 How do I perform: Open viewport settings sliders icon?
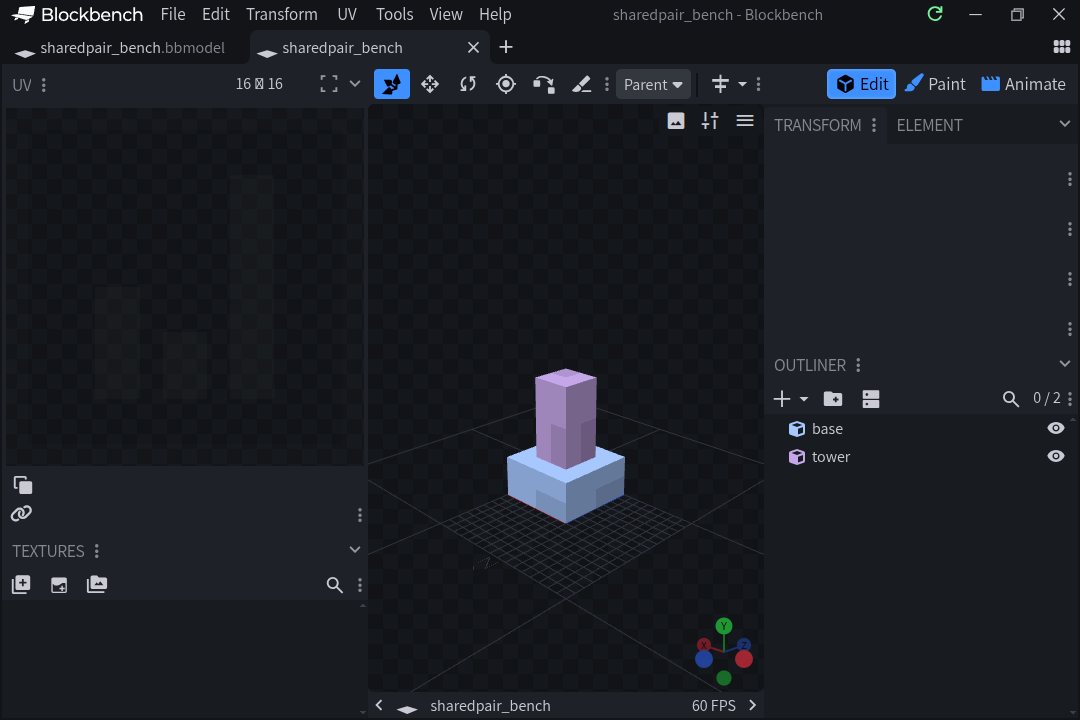click(710, 121)
